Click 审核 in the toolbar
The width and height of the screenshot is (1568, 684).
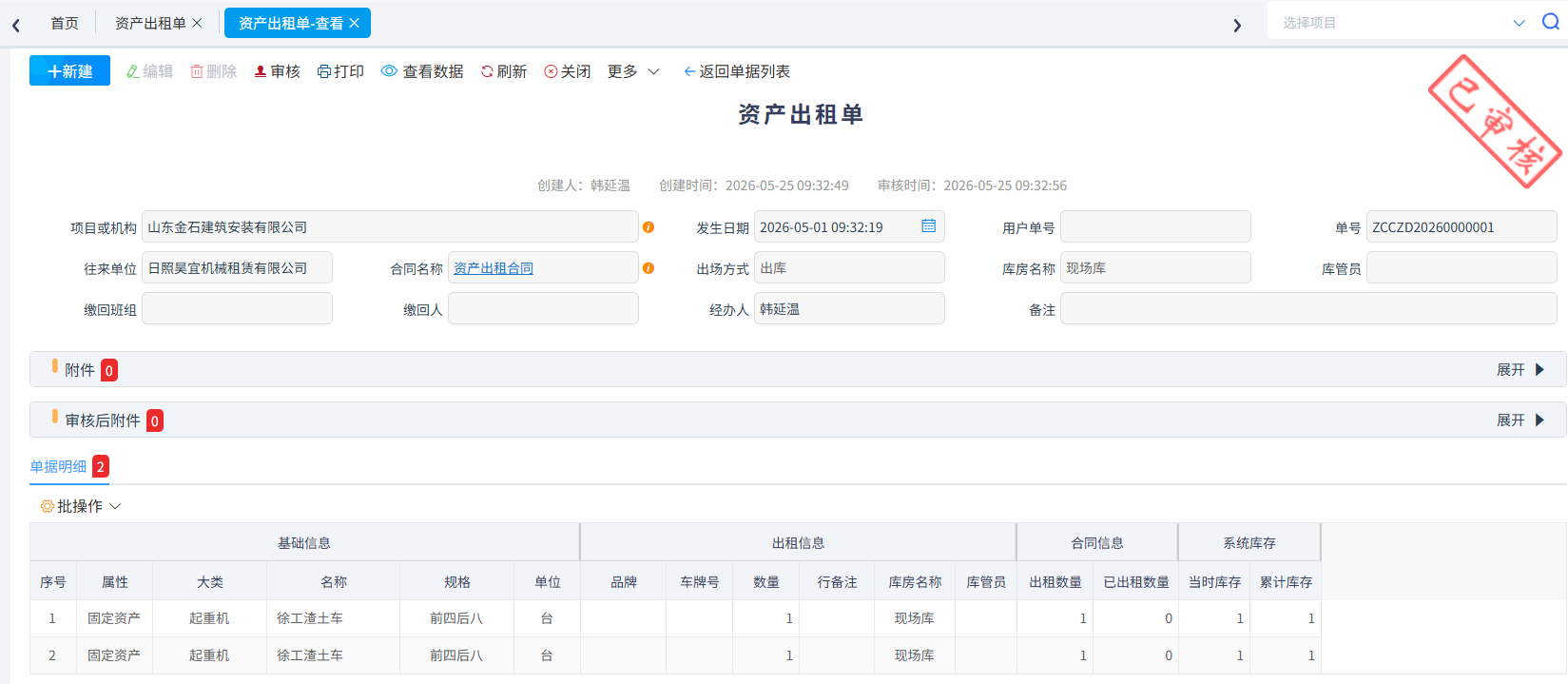[x=277, y=71]
